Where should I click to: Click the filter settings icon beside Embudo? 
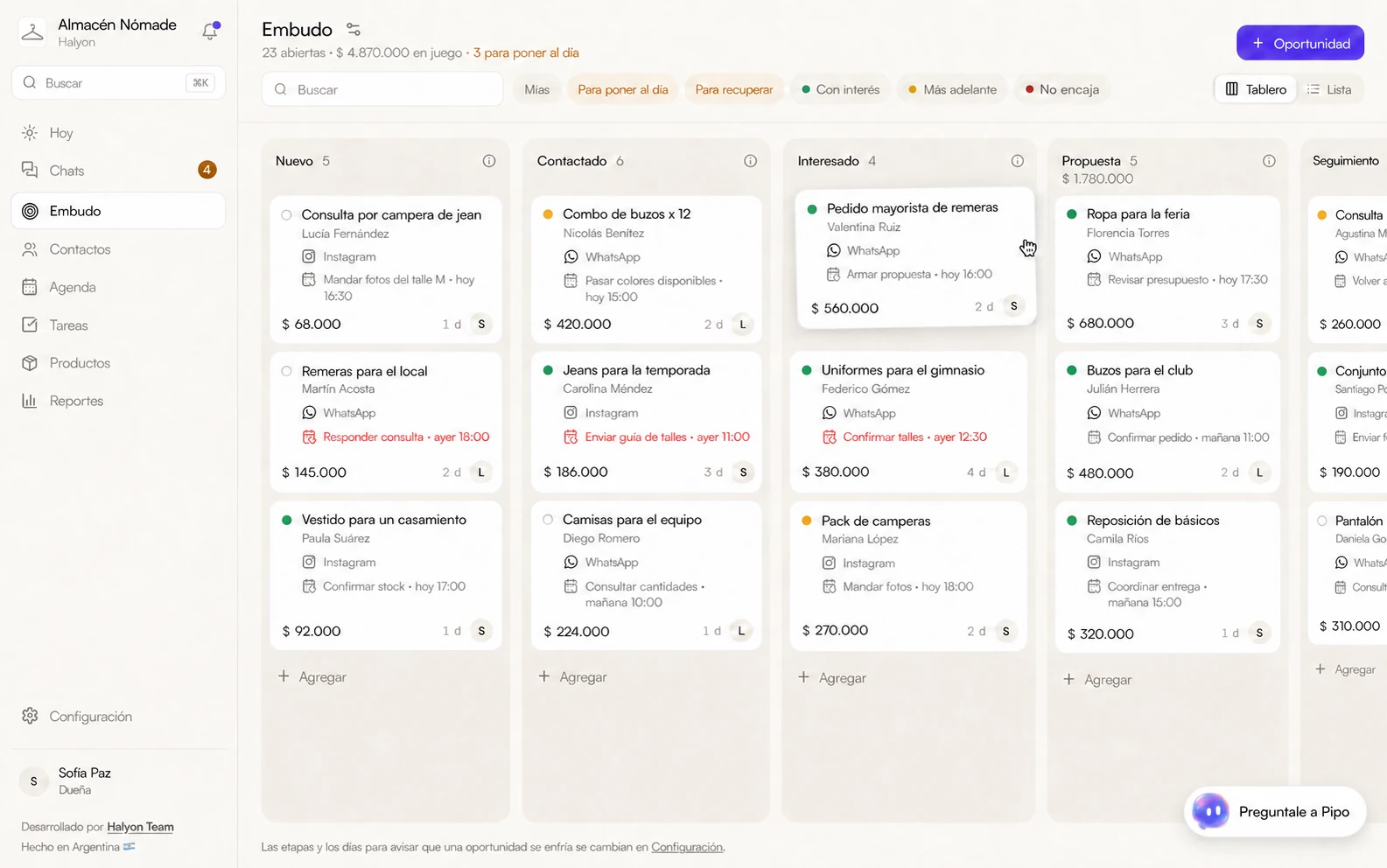(354, 30)
